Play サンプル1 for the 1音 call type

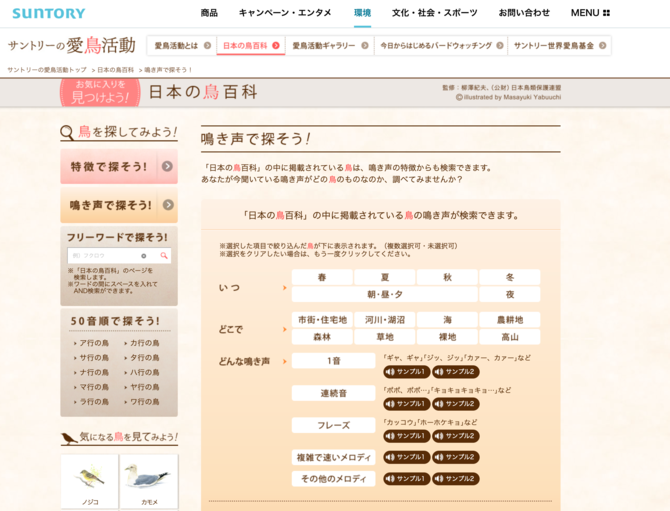(x=406, y=372)
